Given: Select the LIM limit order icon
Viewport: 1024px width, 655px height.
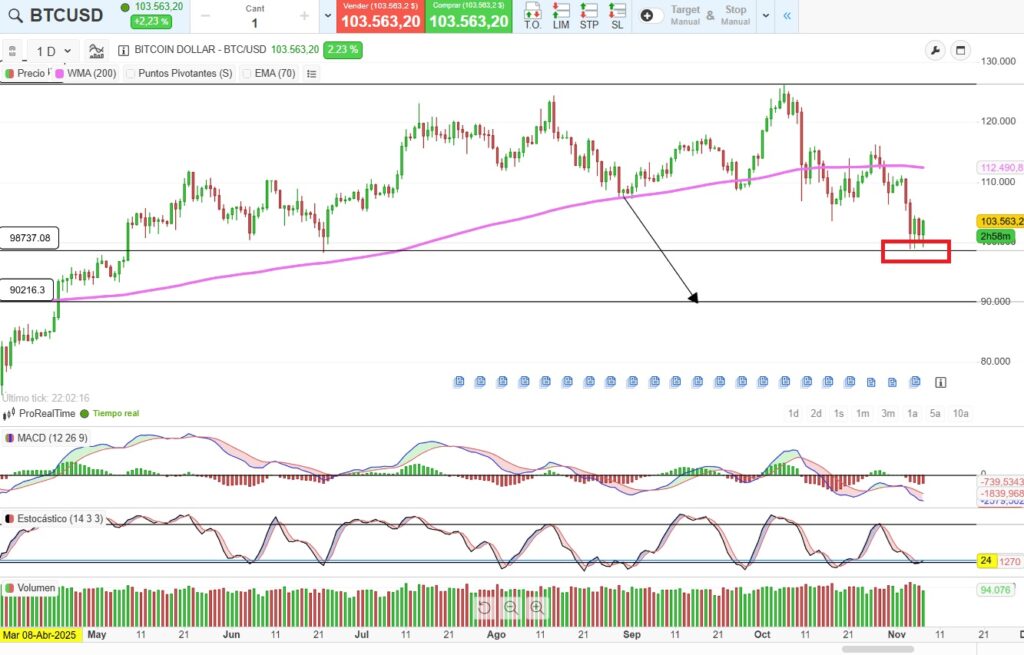Looking at the screenshot, I should [561, 18].
